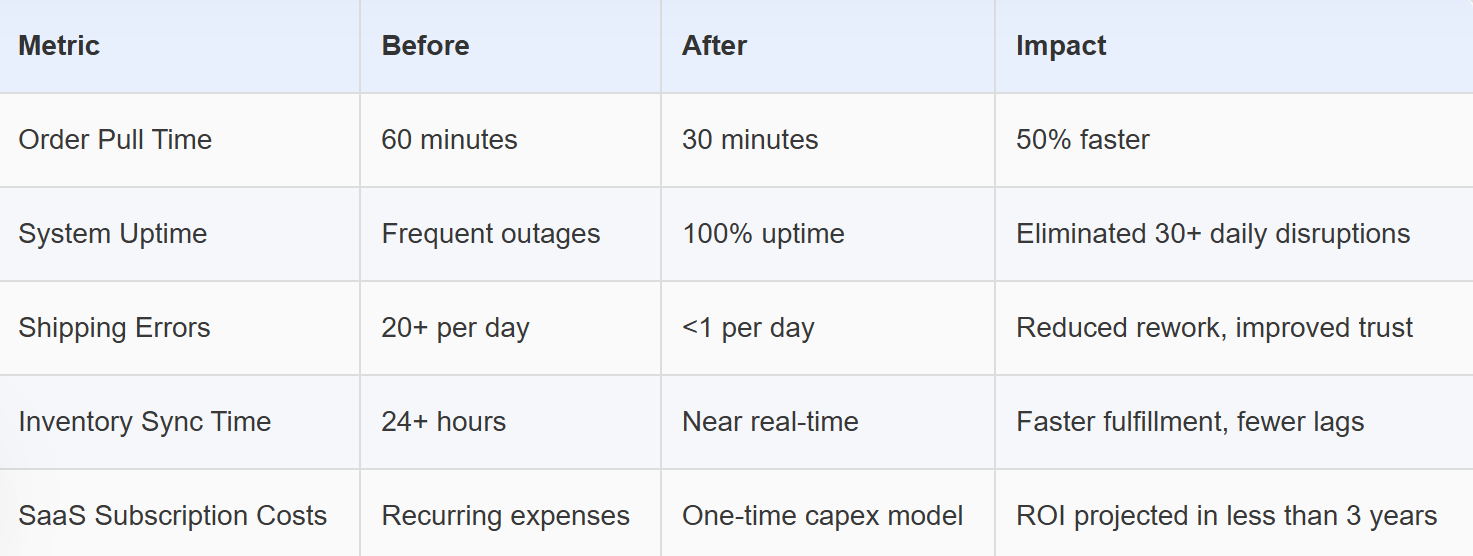Image resolution: width=1473 pixels, height=556 pixels.
Task: Click the Near real-time cell
Action: click(x=770, y=422)
